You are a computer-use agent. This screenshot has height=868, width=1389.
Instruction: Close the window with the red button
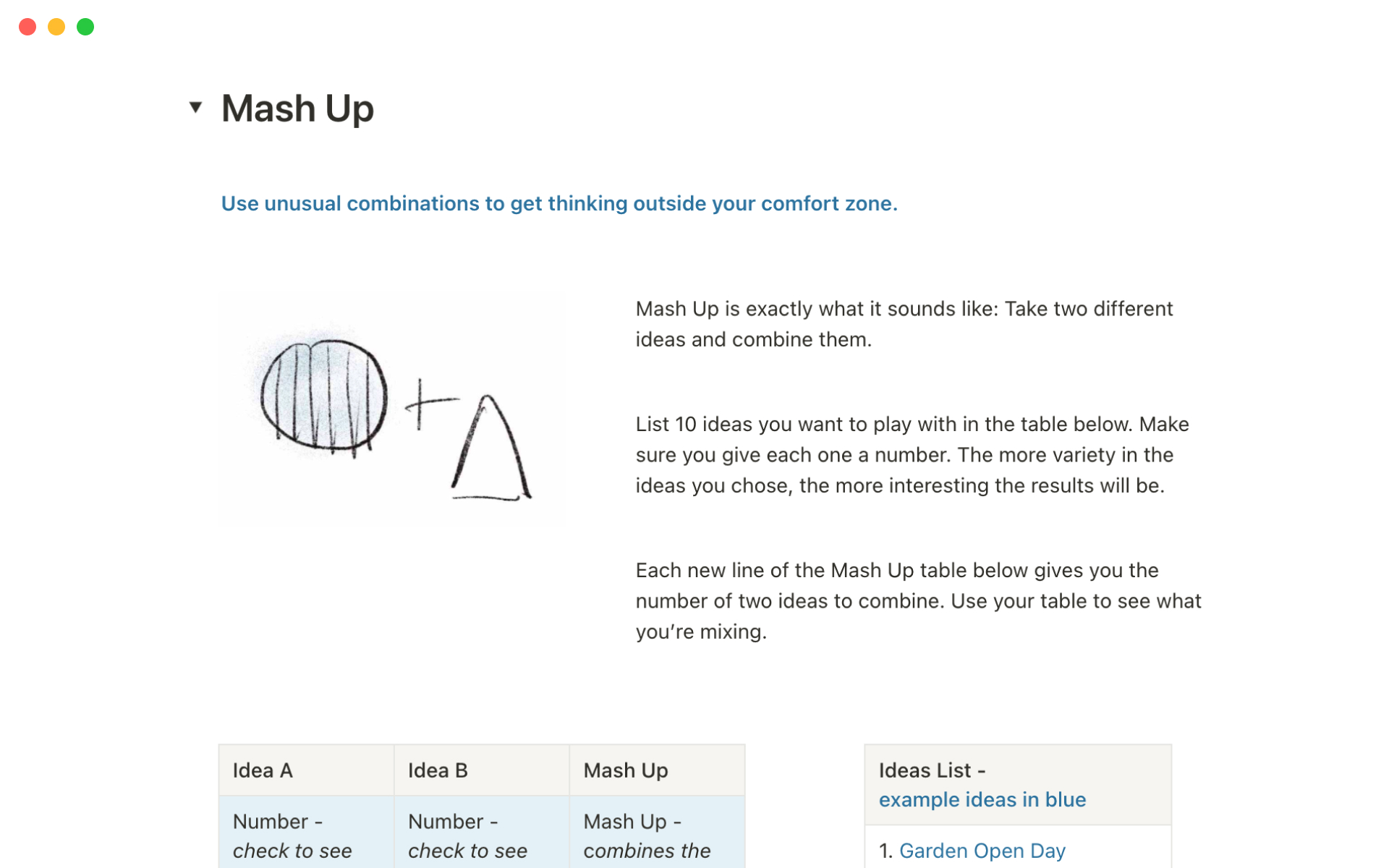point(27,27)
